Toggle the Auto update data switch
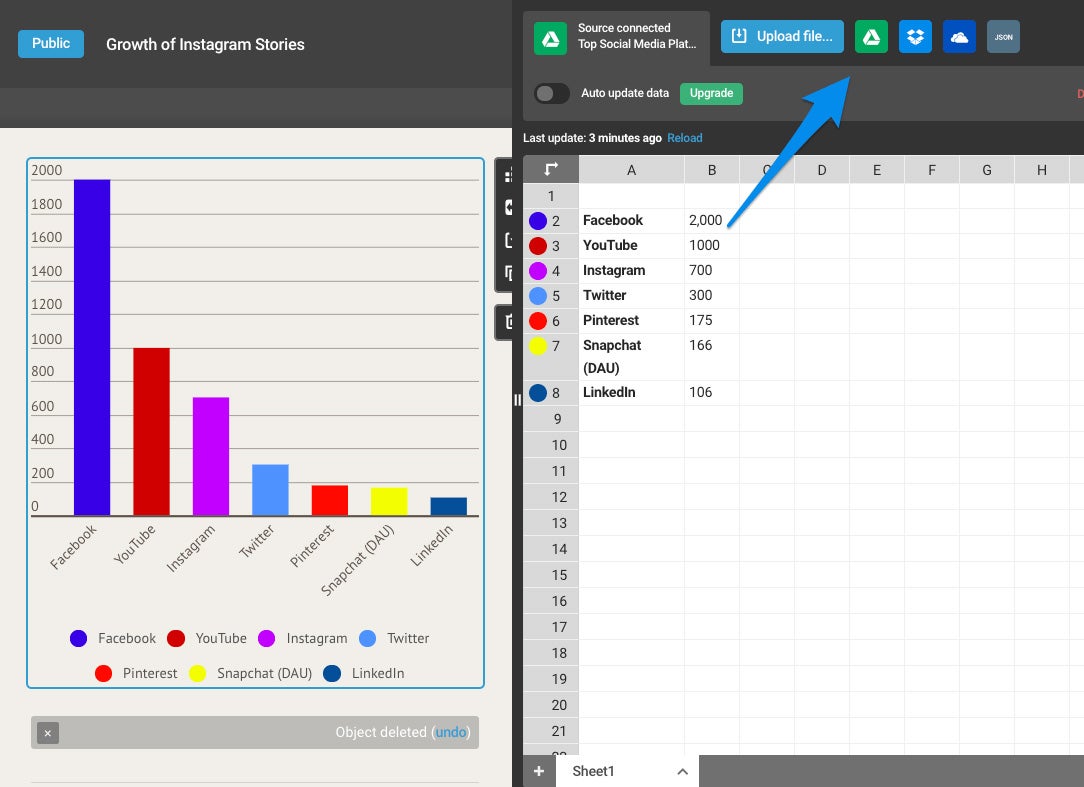Image resolution: width=1084 pixels, height=787 pixels. point(552,93)
